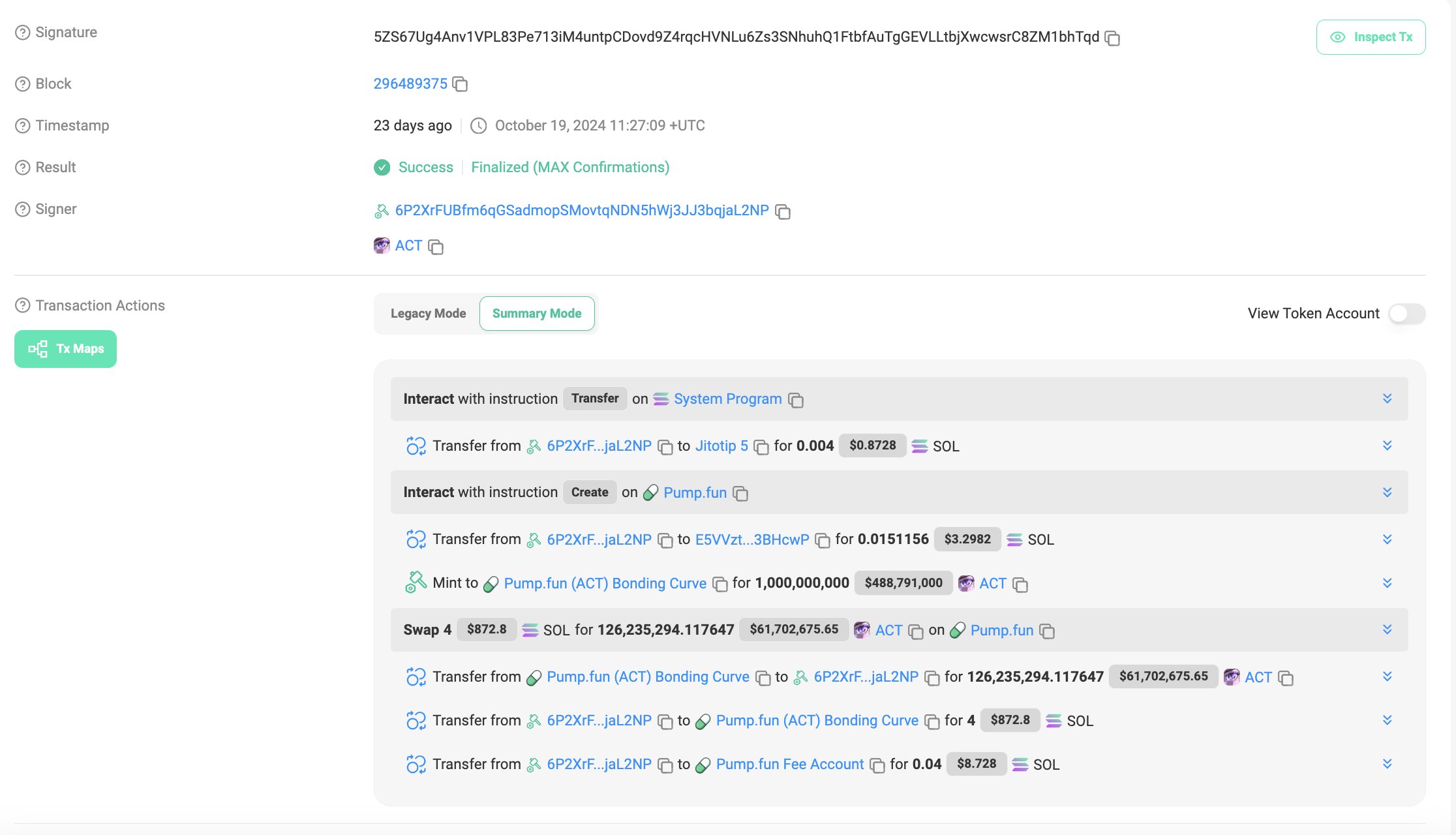Select the Summary Mode tab
Screen dimensions: 1456x835
(x=537, y=314)
